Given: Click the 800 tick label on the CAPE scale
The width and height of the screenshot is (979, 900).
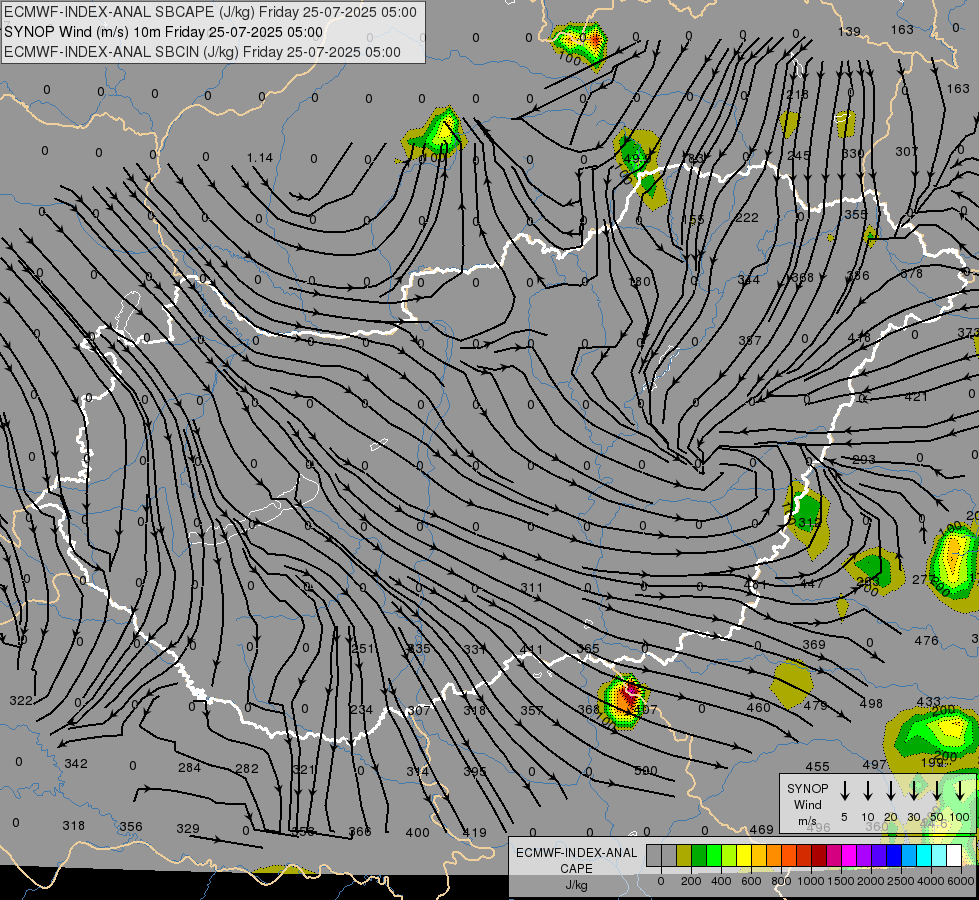Looking at the screenshot, I should 780,881.
